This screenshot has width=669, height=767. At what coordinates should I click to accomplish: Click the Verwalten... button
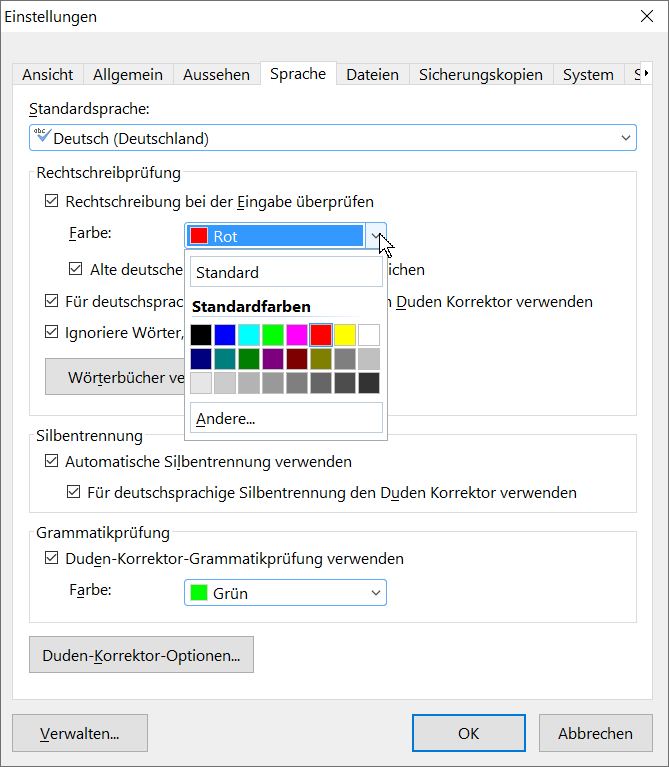(80, 733)
